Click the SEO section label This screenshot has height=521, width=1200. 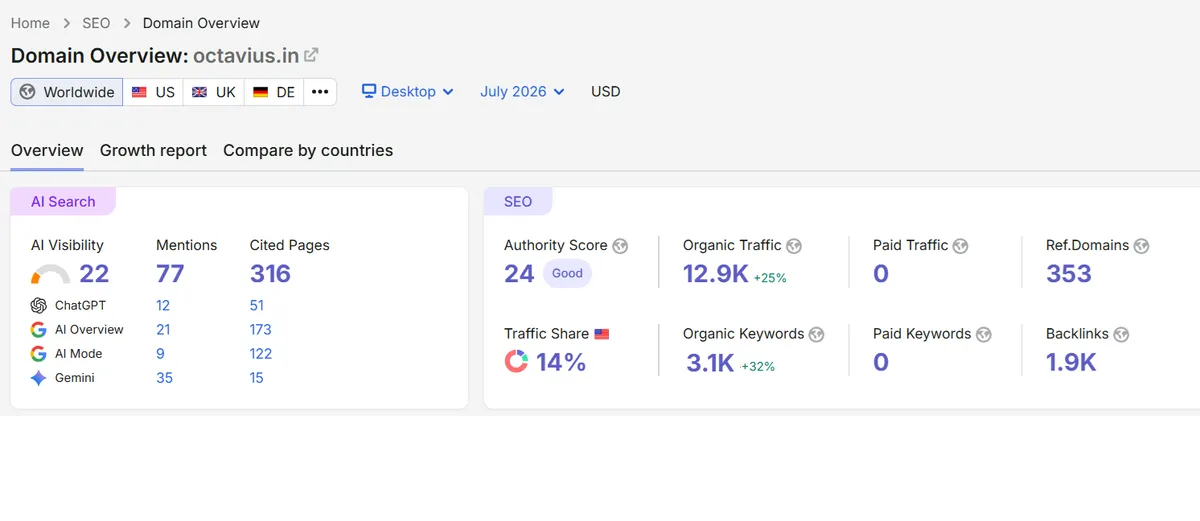(518, 201)
